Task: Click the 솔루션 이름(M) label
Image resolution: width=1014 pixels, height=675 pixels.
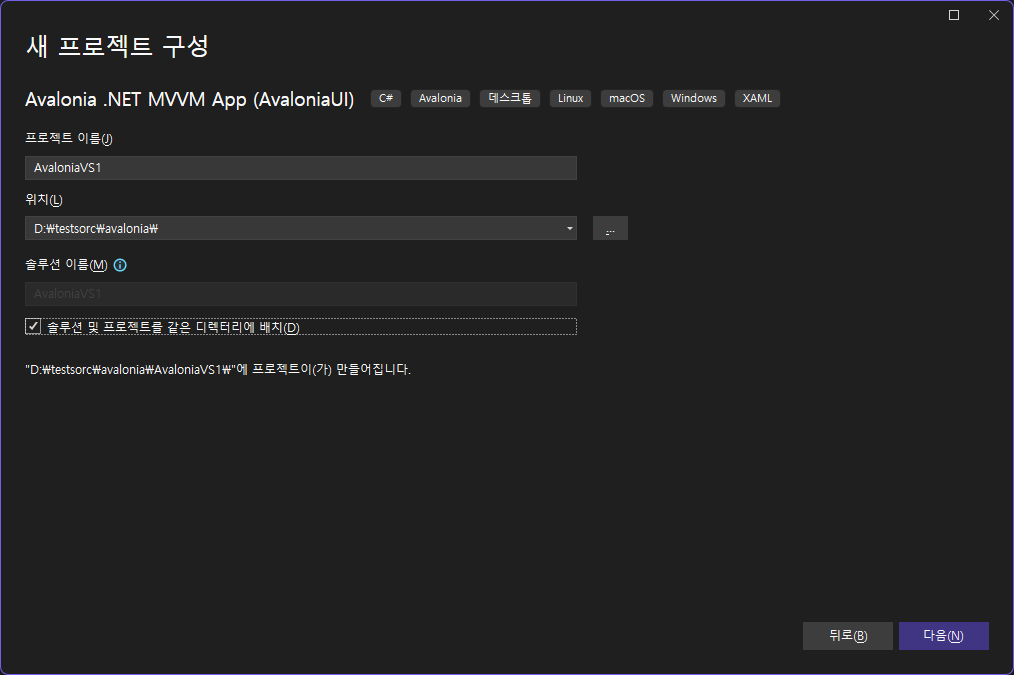Action: (x=67, y=265)
